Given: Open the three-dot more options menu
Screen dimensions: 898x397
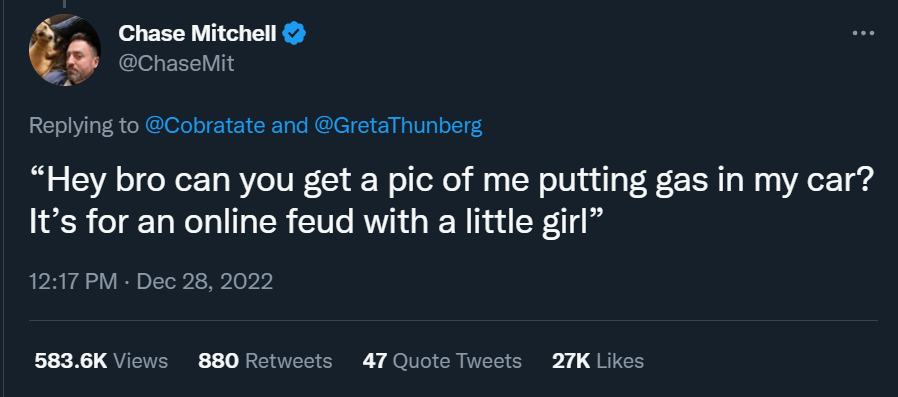Looking at the screenshot, I should (863, 33).
